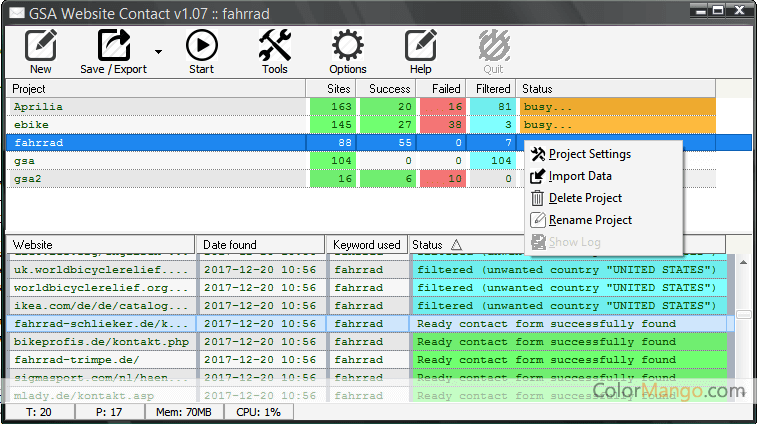Screen dimensions: 757x424
Task: Click the Delete Project trash icon
Action: [537, 198]
